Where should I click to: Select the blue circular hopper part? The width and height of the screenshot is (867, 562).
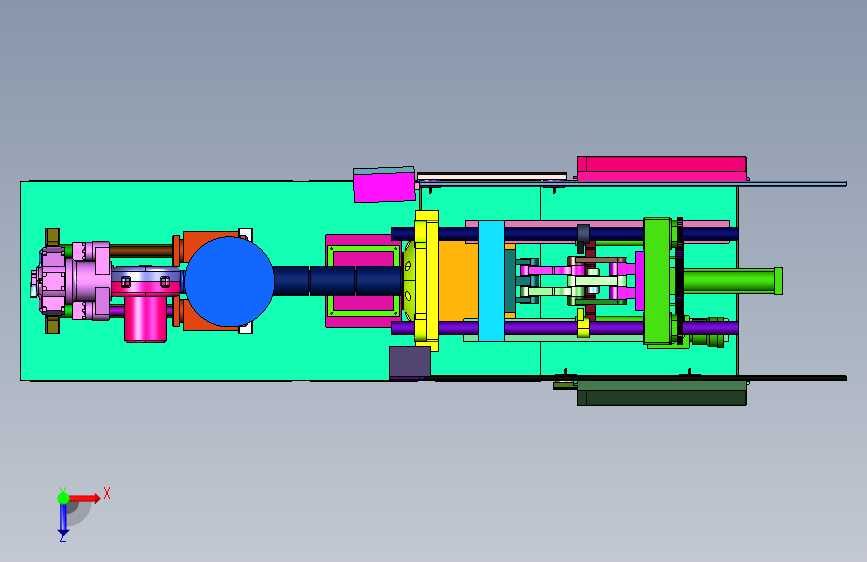click(x=229, y=281)
